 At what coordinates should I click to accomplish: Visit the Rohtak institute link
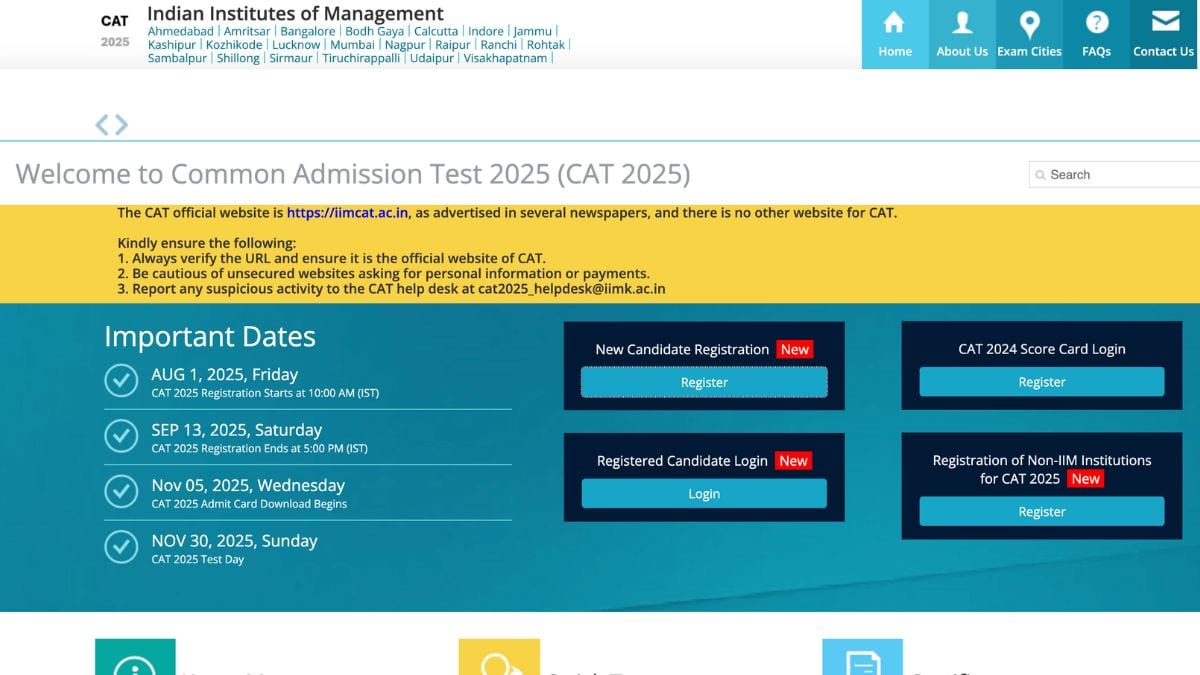click(x=546, y=45)
